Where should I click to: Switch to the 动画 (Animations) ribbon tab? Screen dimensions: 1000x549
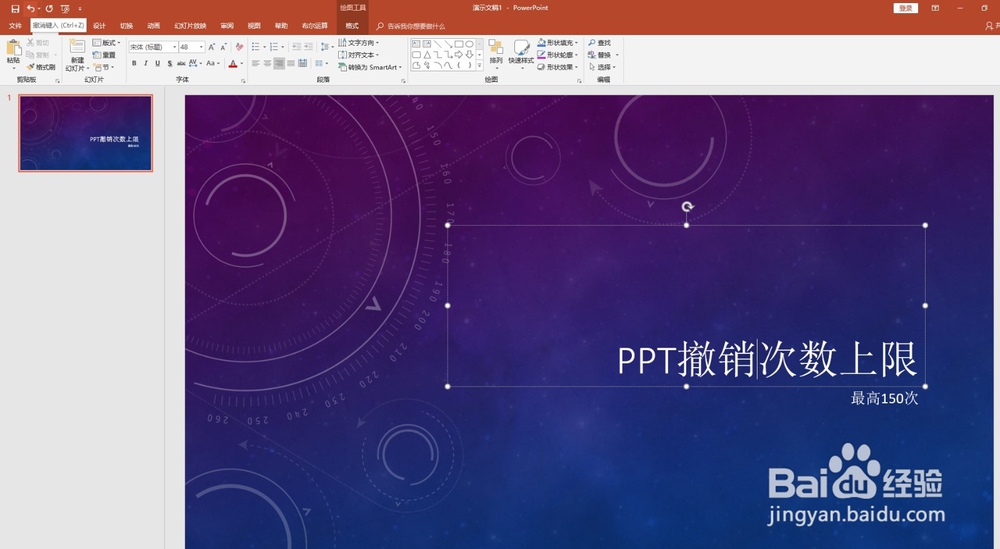point(154,26)
